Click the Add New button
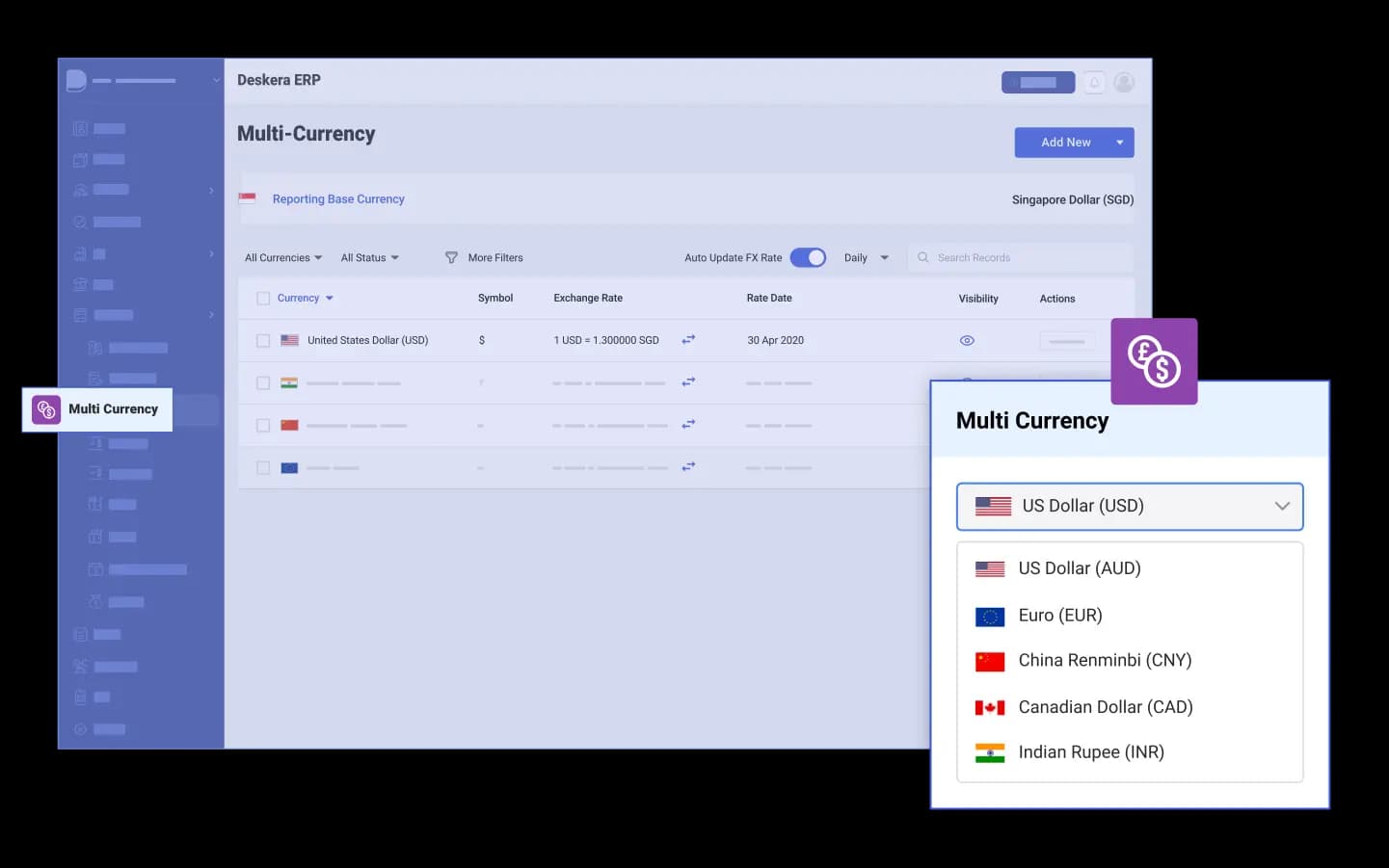This screenshot has height=868, width=1389. point(1064,143)
